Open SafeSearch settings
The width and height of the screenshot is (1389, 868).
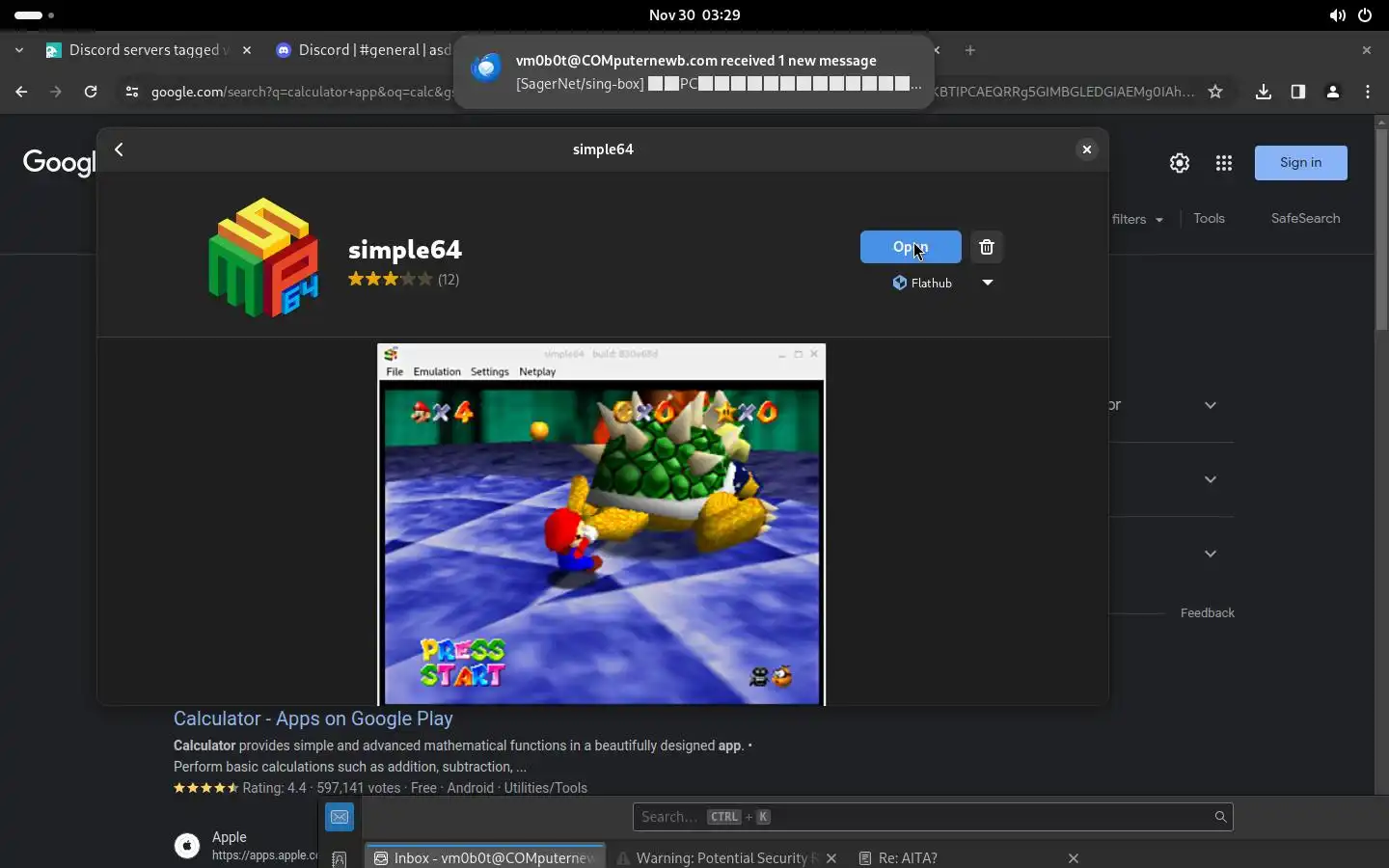(x=1305, y=218)
